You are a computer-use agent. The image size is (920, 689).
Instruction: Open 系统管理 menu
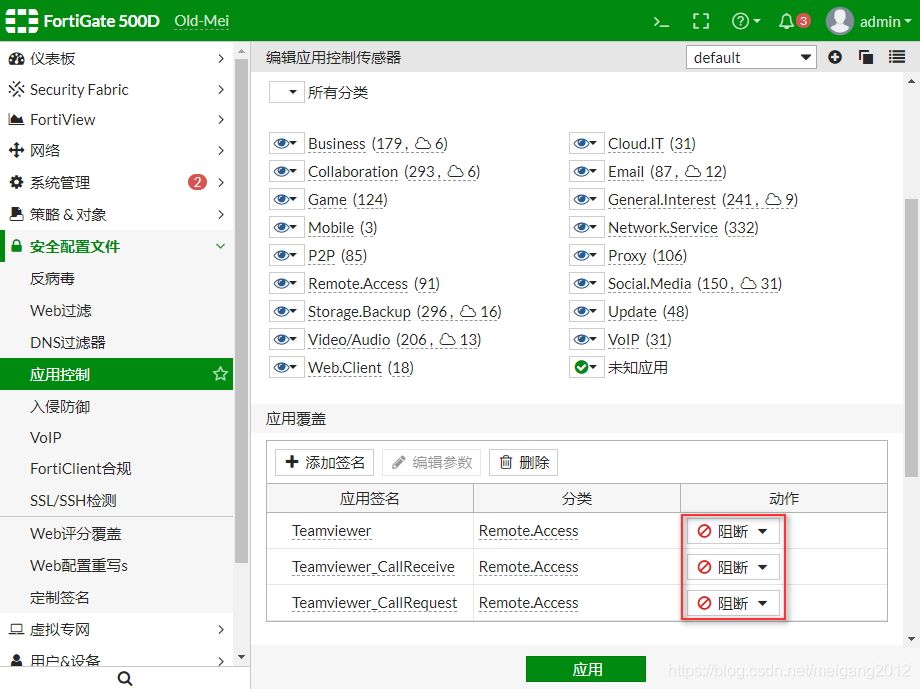(117, 183)
